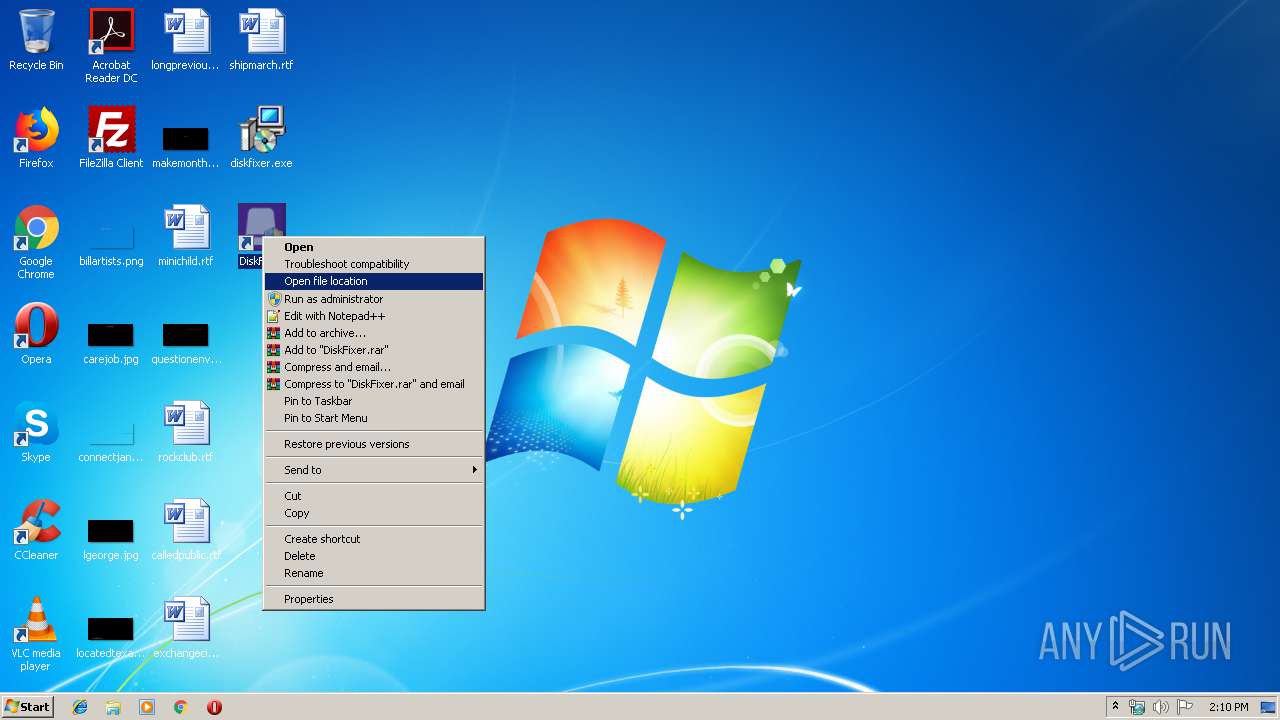Open Google Chrome desktop shortcut
Image resolution: width=1280 pixels, height=720 pixels.
(36, 242)
